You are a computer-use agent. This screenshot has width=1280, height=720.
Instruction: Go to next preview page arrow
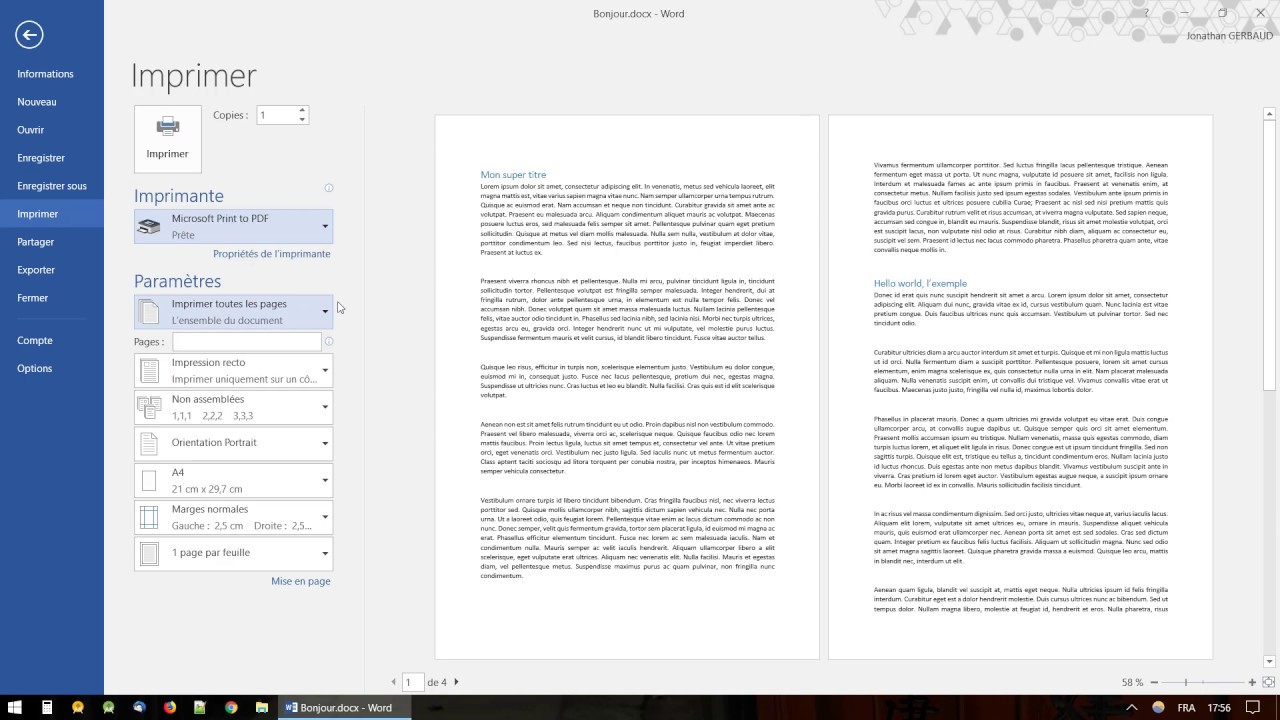point(456,682)
